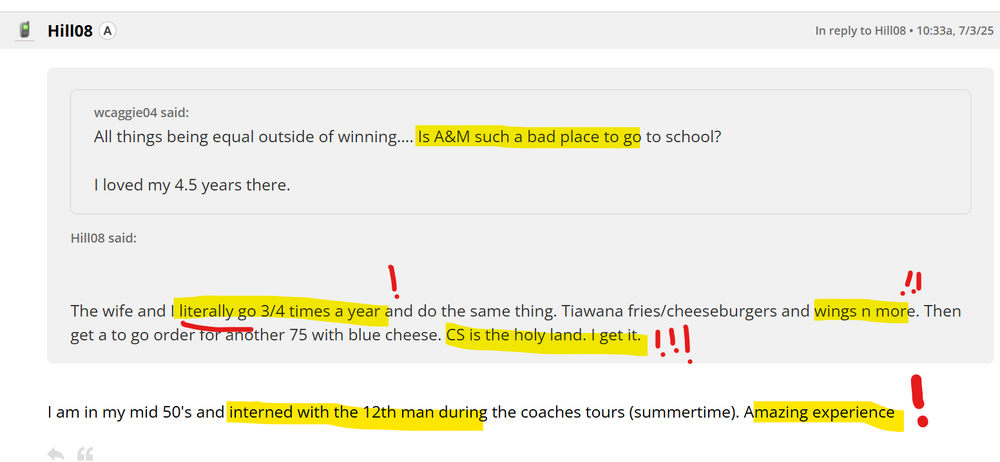This screenshot has height=462, width=1000.
Task: Click the circled A badge next to Hill08
Action: 108,31
